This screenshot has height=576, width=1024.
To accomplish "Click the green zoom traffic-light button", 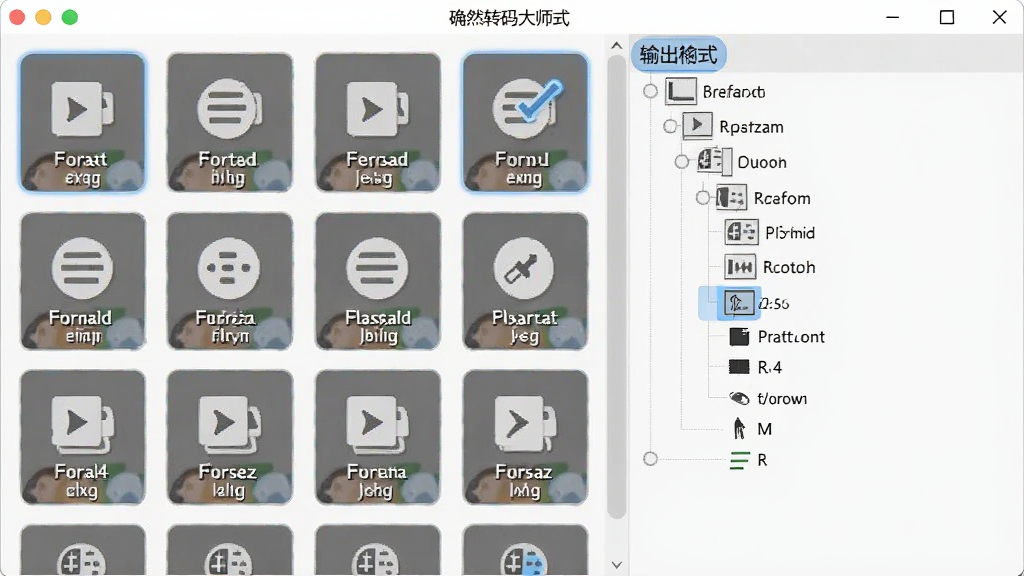I will 70,17.
